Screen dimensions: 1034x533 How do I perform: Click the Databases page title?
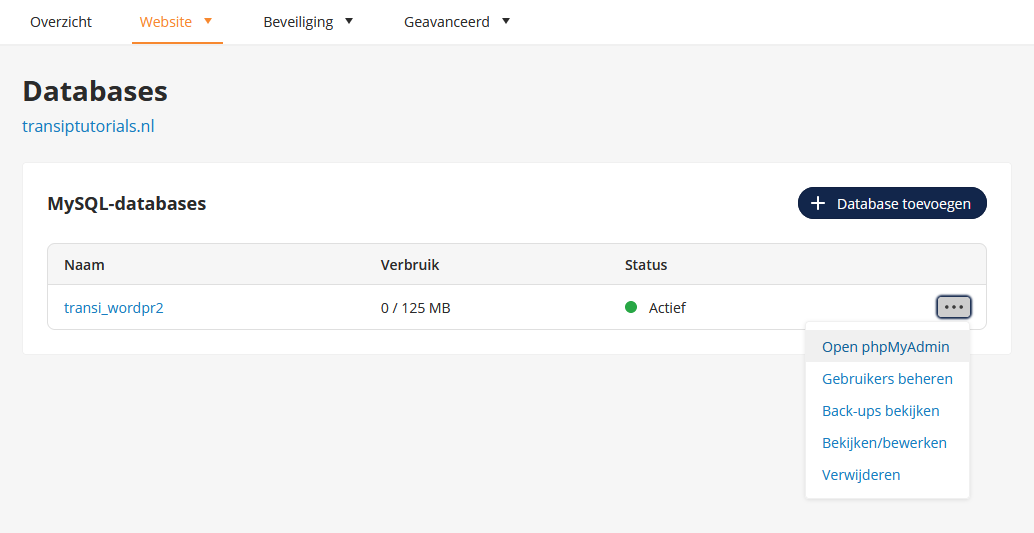(95, 91)
